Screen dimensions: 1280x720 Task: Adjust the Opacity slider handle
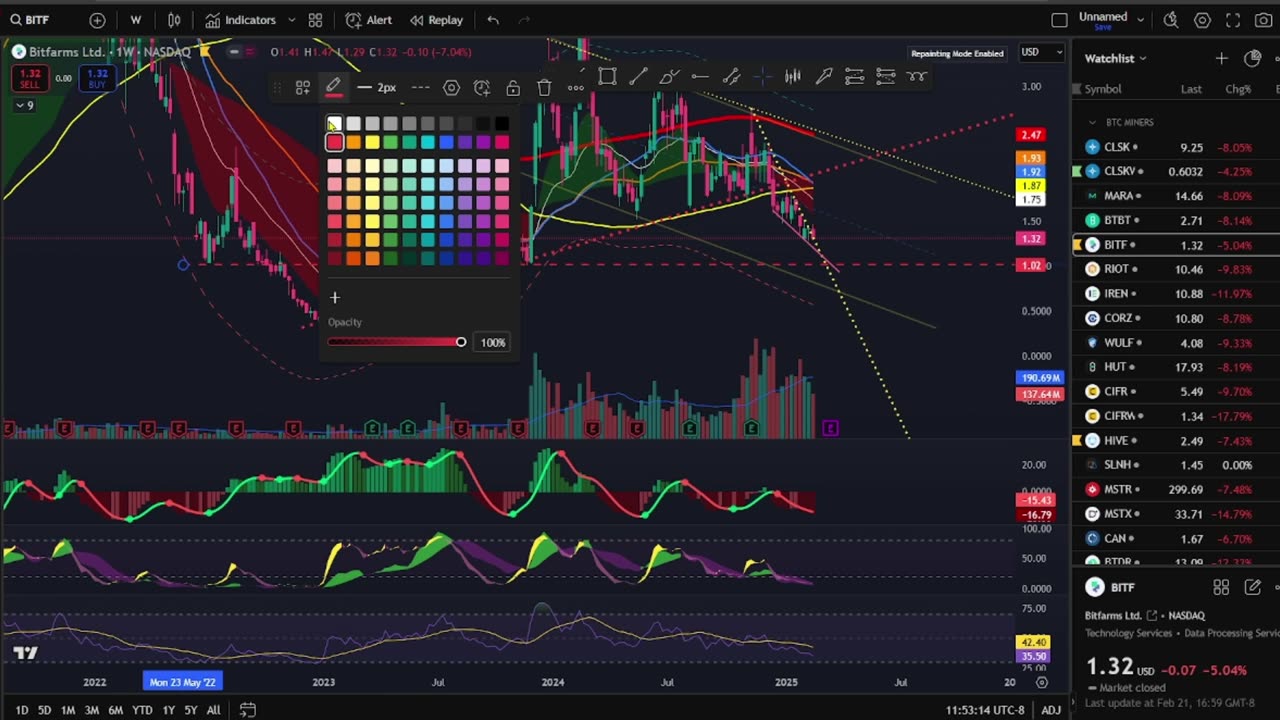(x=461, y=342)
